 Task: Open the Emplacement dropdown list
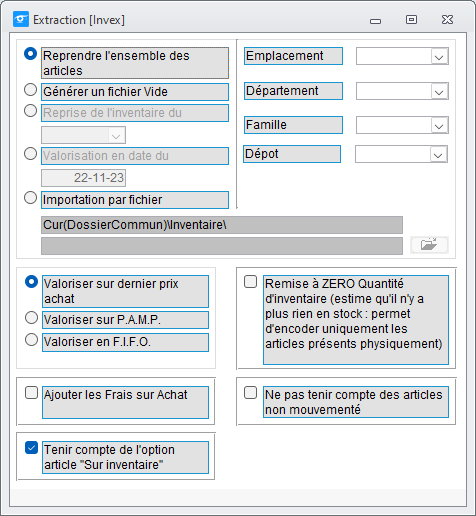point(439,56)
